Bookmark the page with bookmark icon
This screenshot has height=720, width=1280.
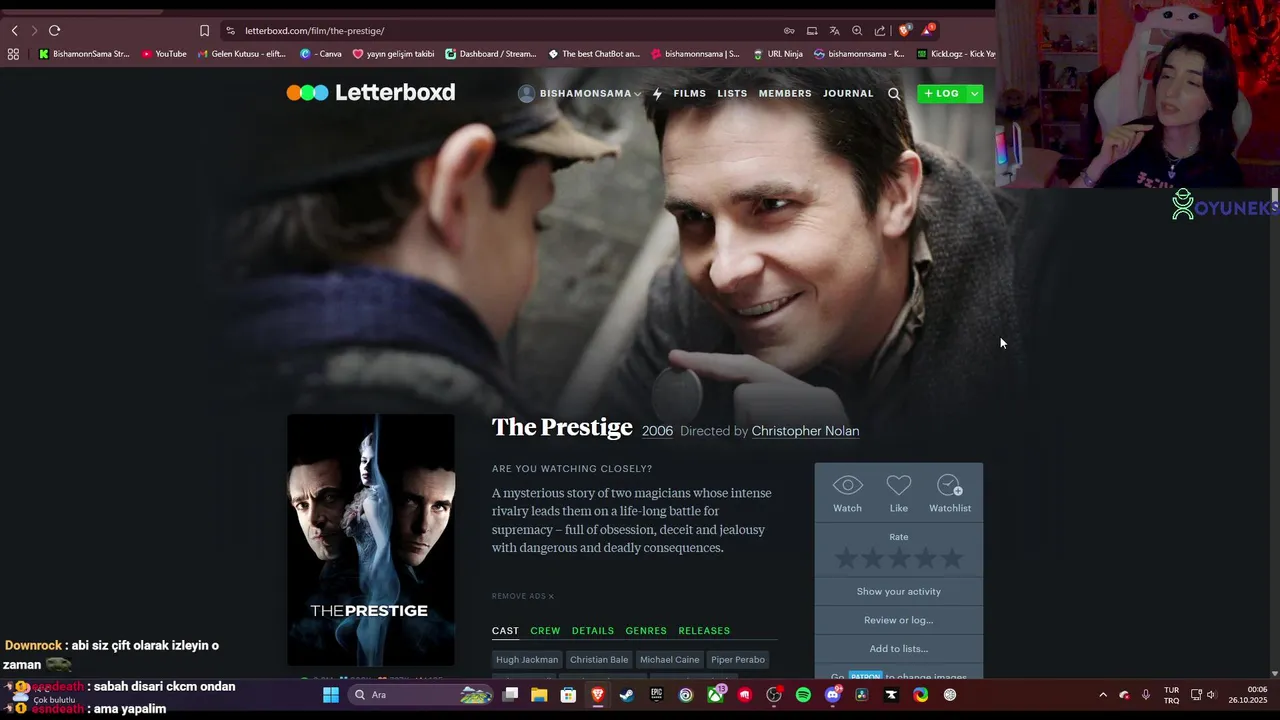[204, 31]
